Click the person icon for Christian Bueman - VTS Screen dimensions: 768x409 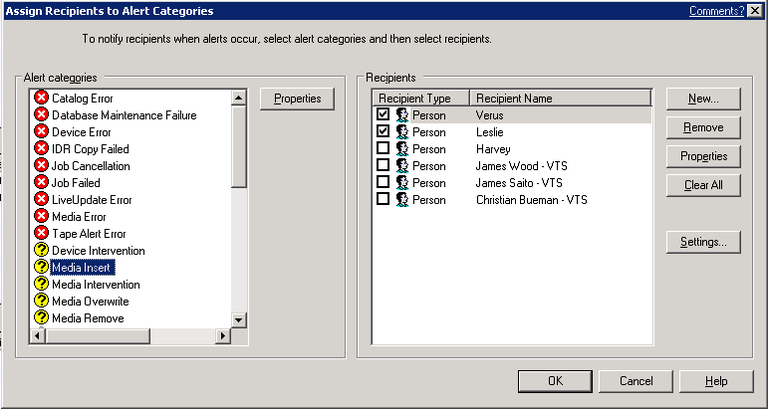(x=402, y=200)
